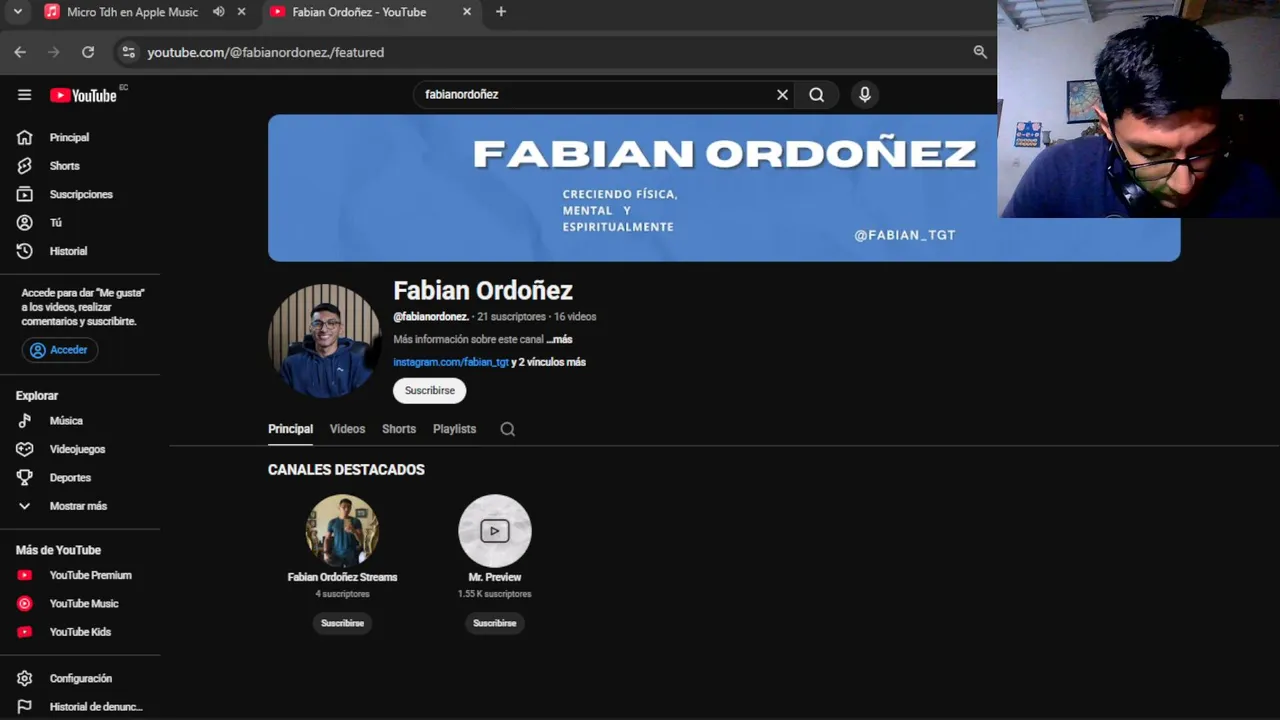Subscribe to Mr. Preview channel
Screen dimensions: 1280x720
[494, 623]
